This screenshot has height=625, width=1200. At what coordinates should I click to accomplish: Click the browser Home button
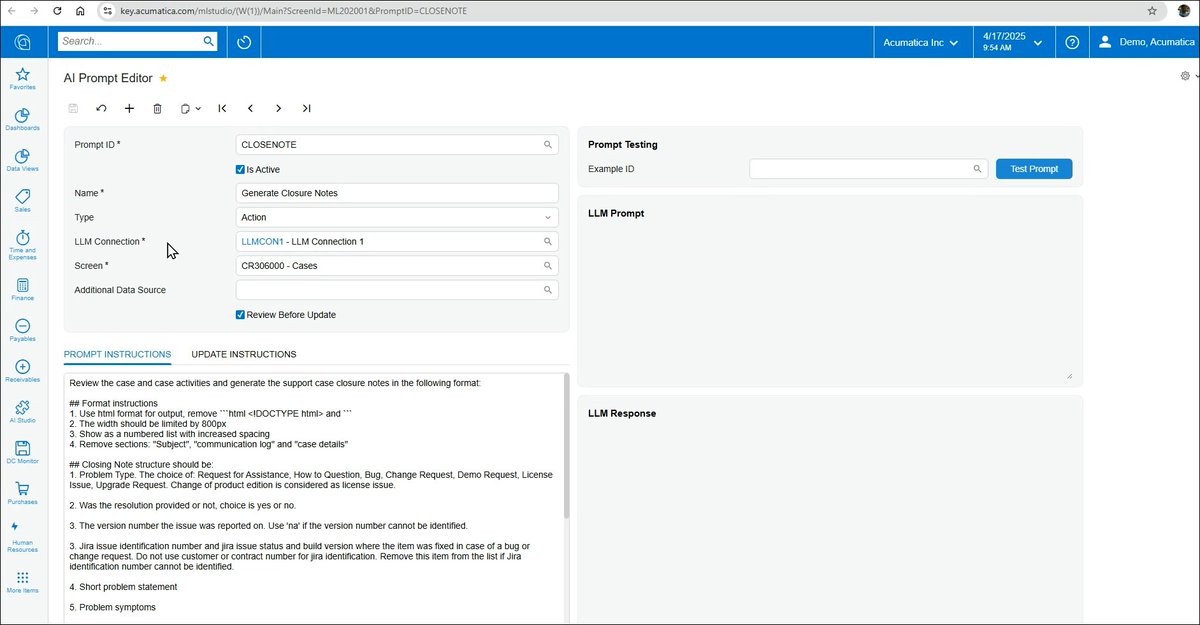[80, 11]
